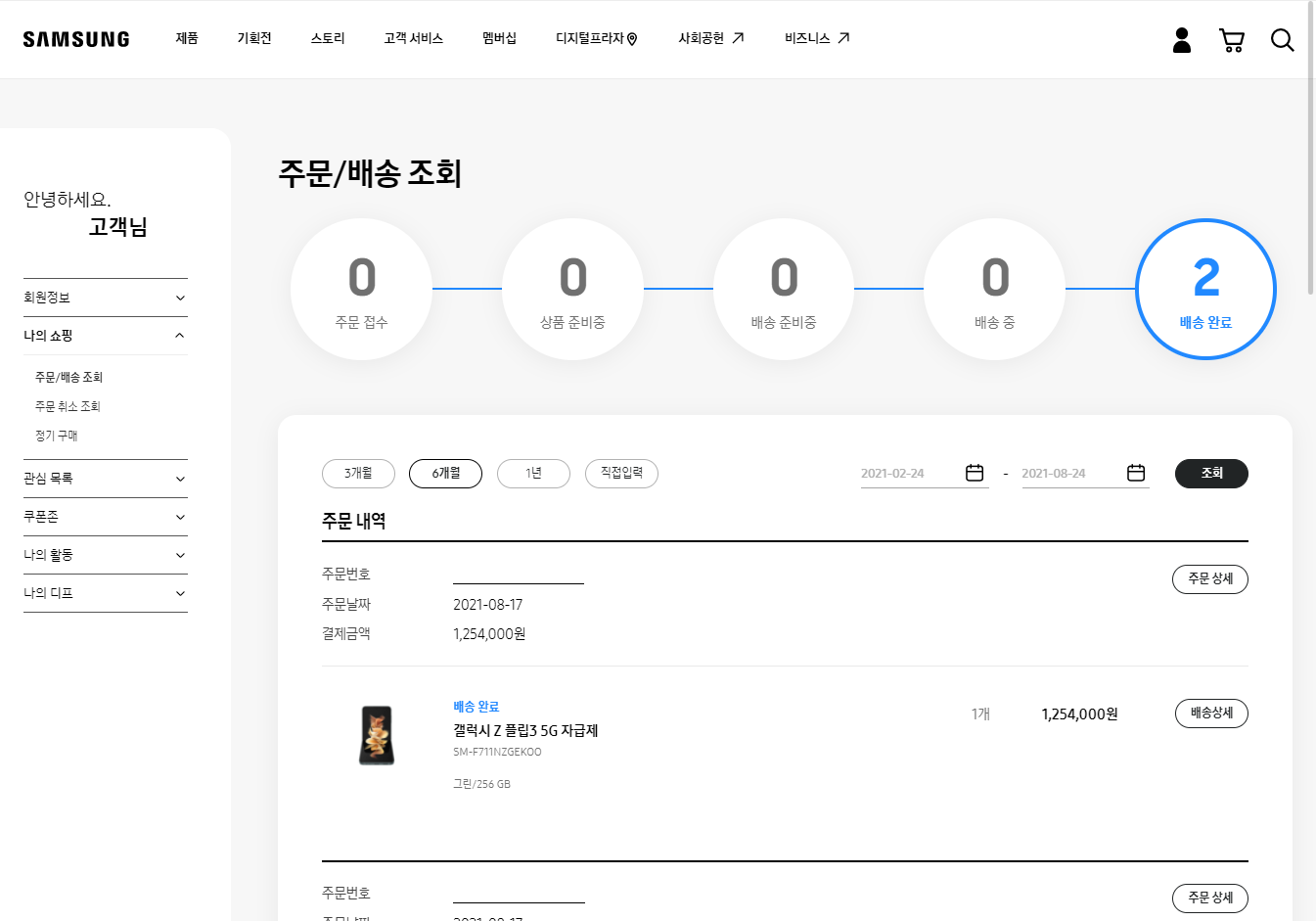1316x921 pixels.
Task: Click the Samsung logo
Action: click(76, 39)
